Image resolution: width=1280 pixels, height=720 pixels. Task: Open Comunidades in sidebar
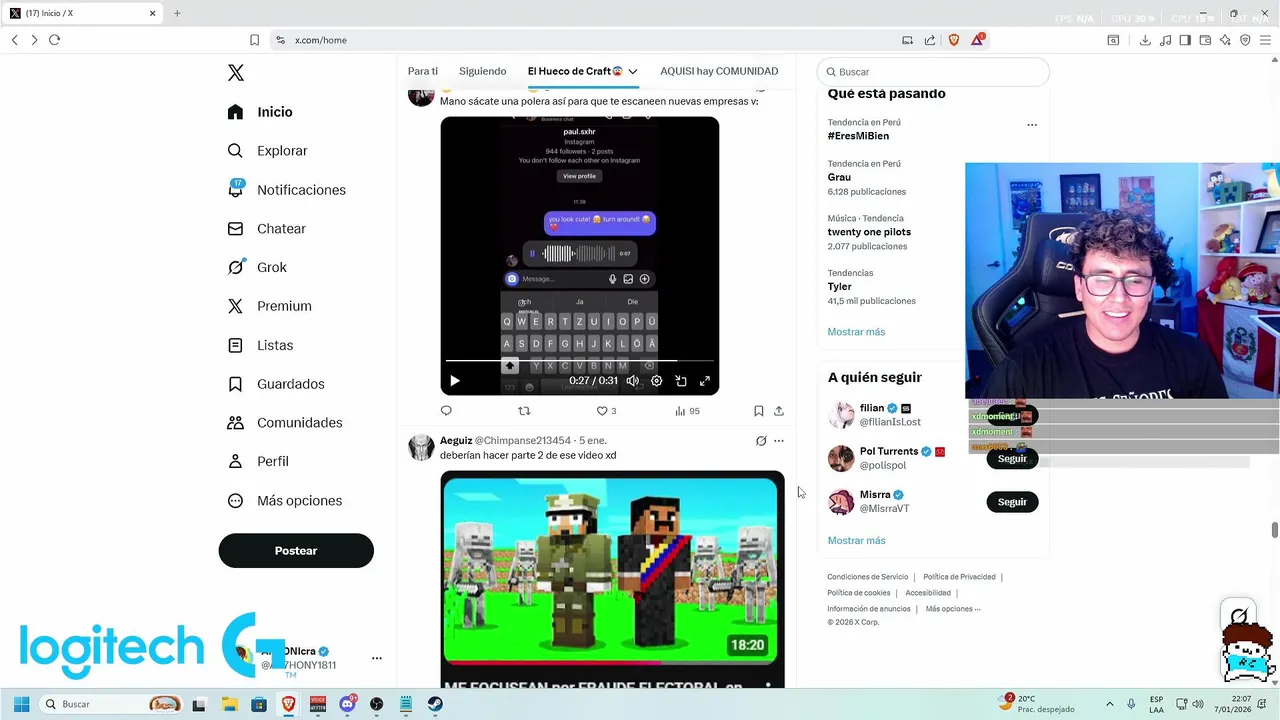(x=285, y=423)
